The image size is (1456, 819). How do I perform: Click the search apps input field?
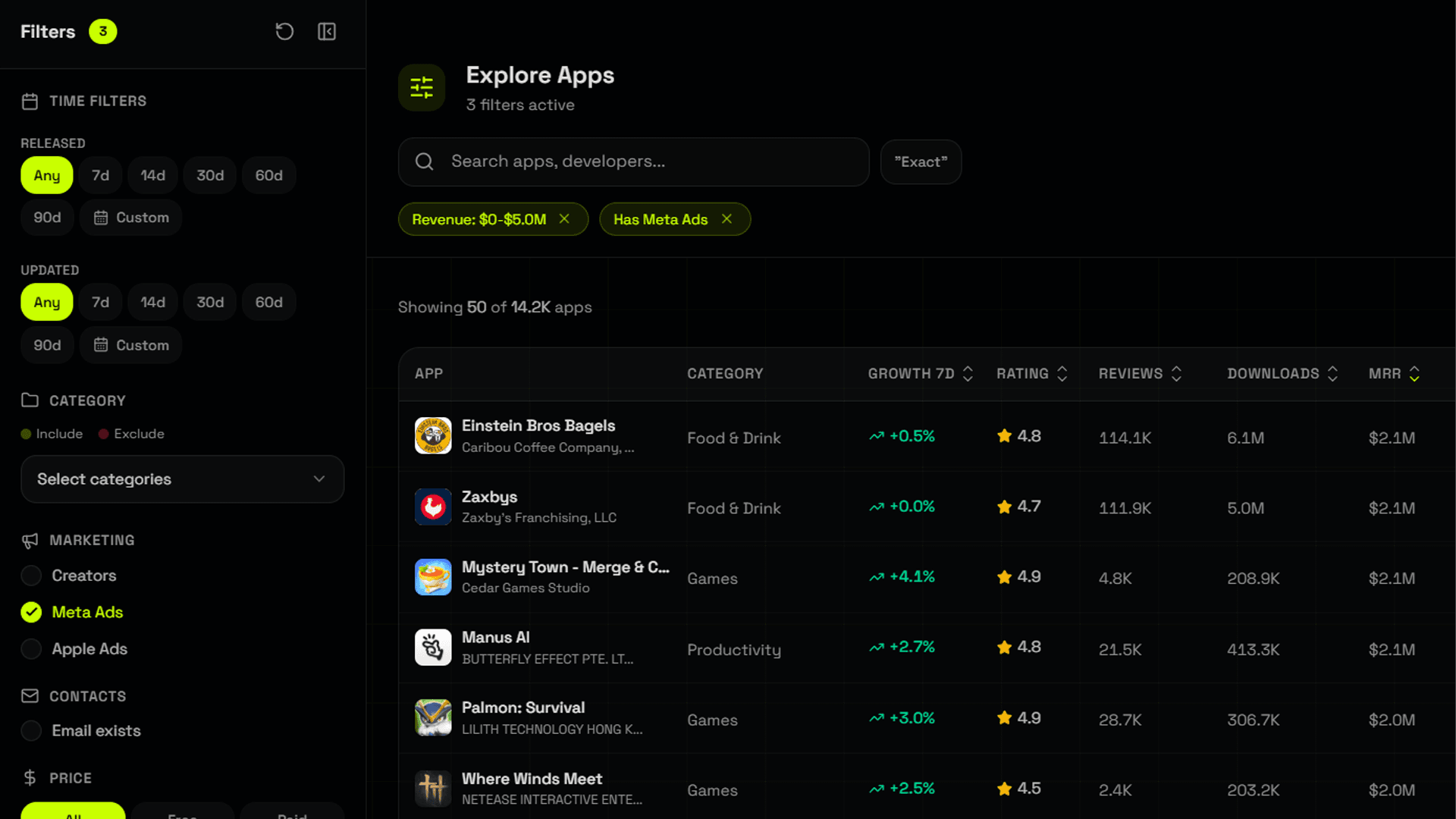[633, 162]
